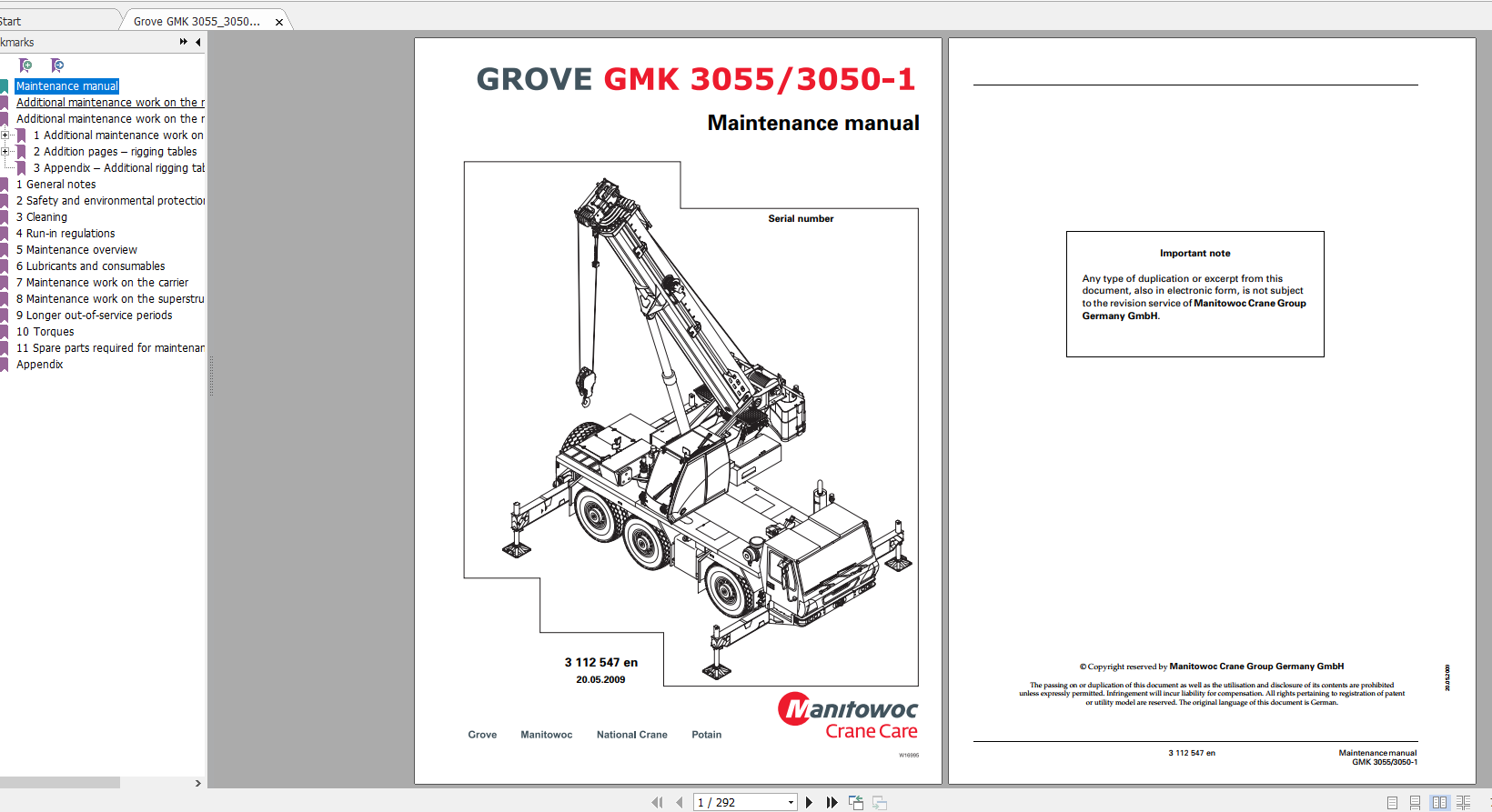The width and height of the screenshot is (1492, 812).
Task: Open the underlined Additional maintenance work bookmark
Action: 110,102
